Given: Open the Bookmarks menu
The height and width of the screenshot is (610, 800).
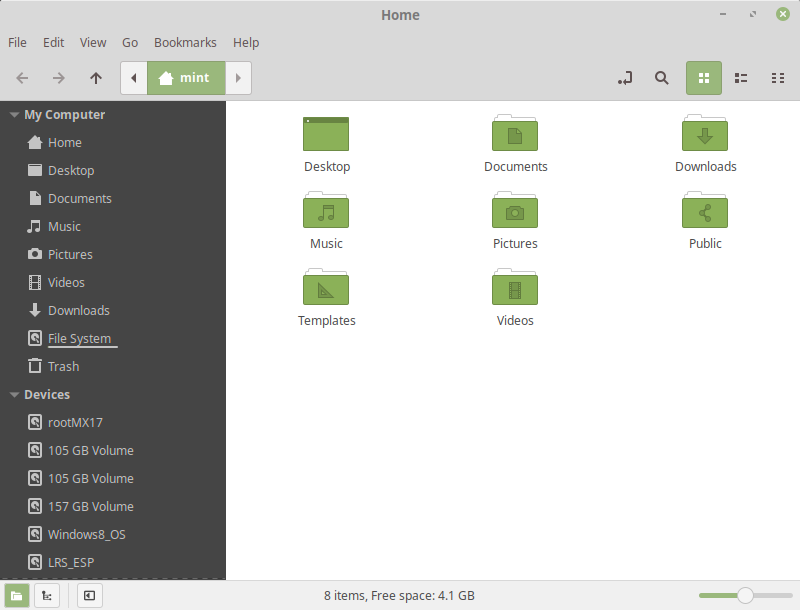Looking at the screenshot, I should 185,42.
